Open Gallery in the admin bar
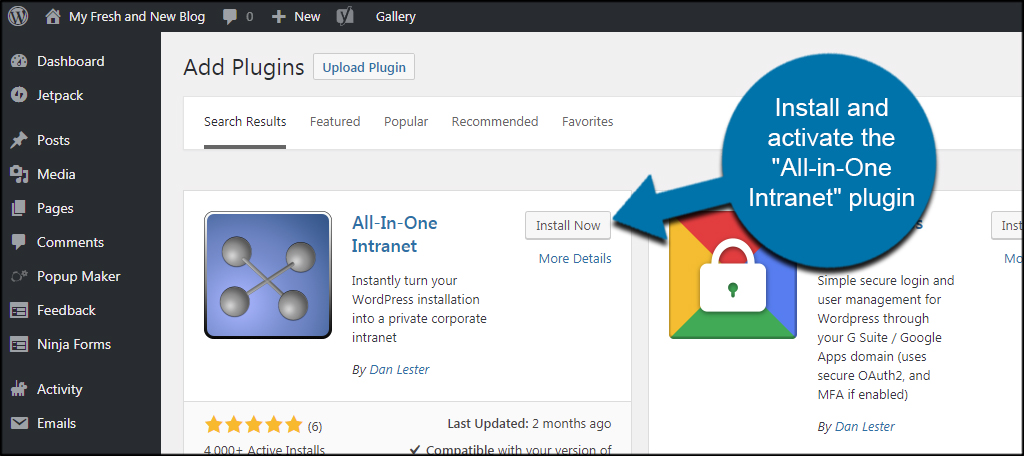1024x456 pixels. [395, 16]
